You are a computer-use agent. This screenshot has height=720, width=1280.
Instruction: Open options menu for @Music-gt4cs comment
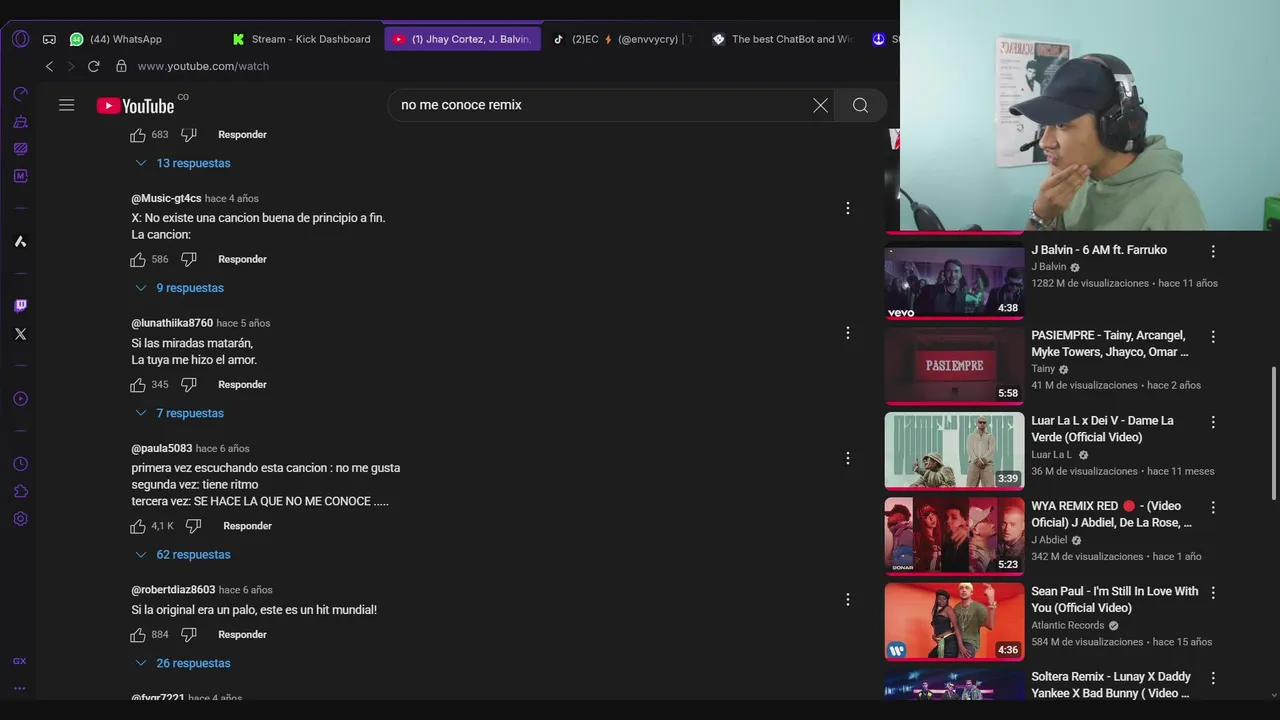coord(847,208)
